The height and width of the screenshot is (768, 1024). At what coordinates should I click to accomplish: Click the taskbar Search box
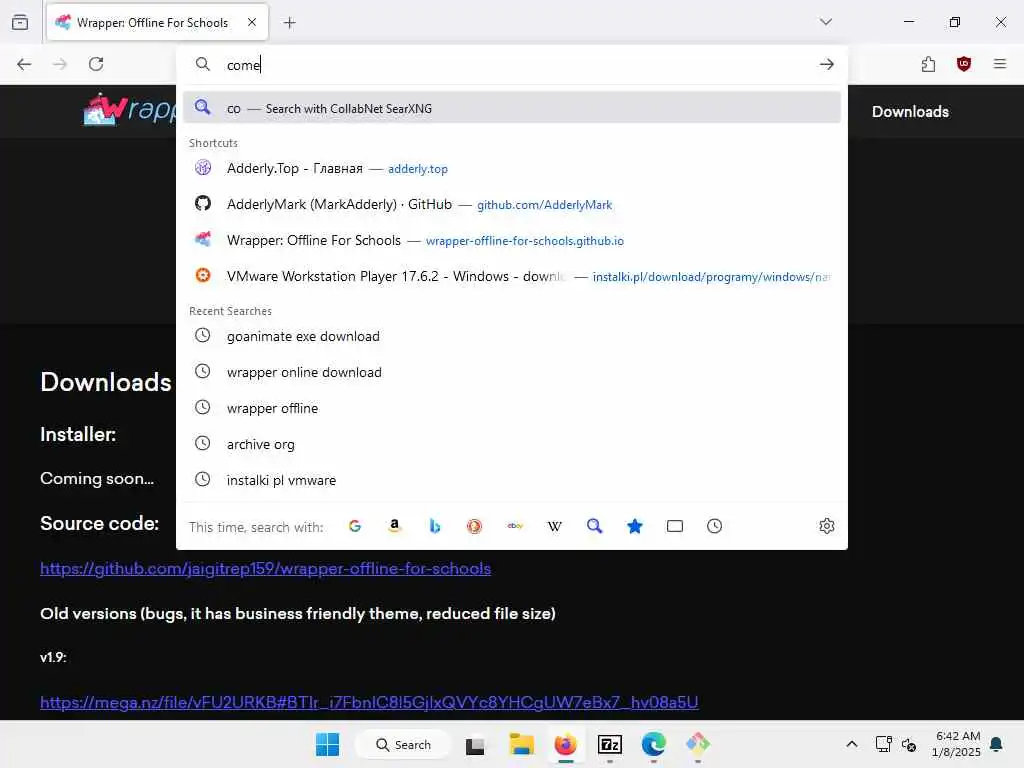[x=403, y=744]
